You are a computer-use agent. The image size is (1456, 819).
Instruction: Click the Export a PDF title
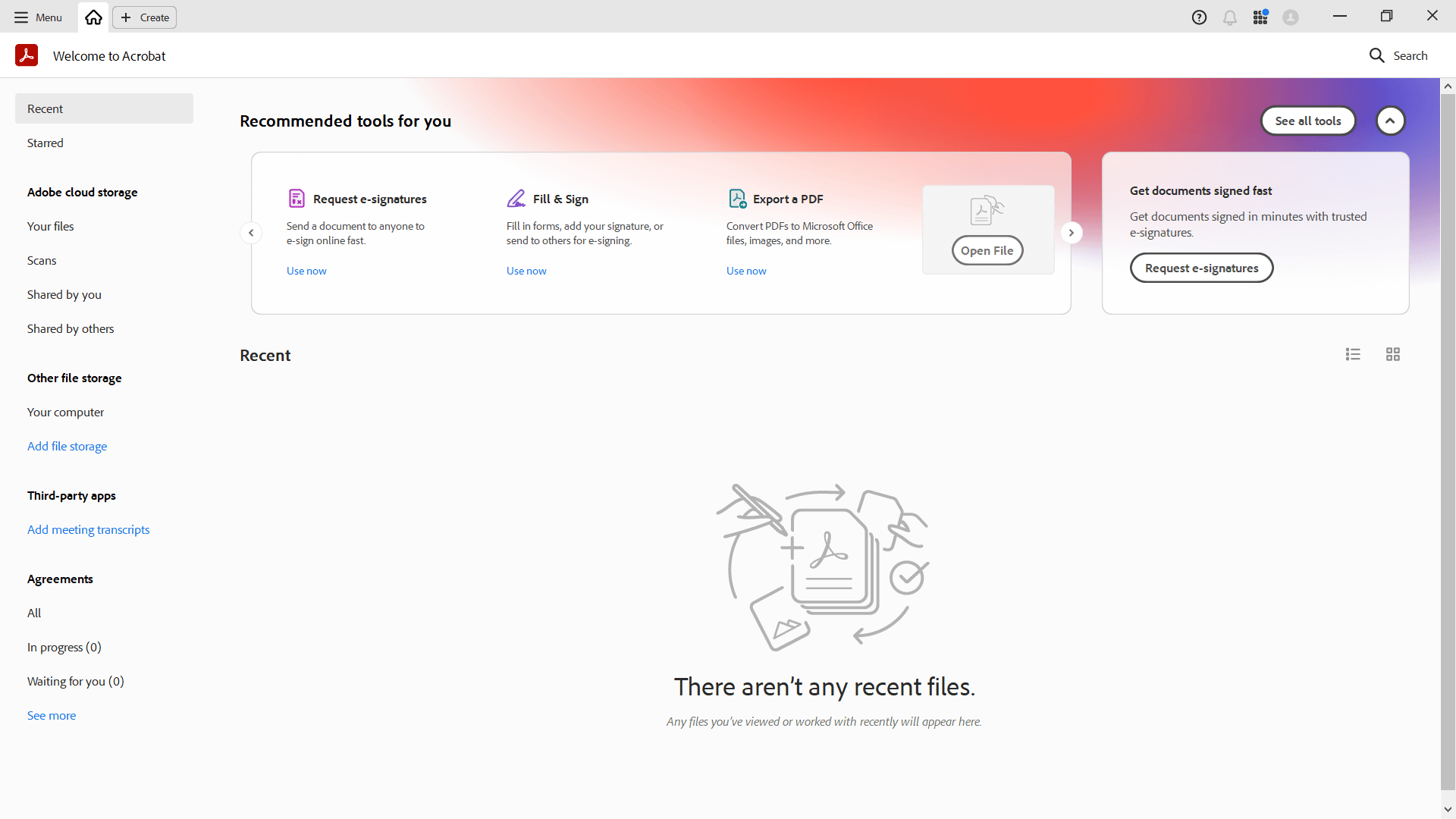tap(788, 199)
